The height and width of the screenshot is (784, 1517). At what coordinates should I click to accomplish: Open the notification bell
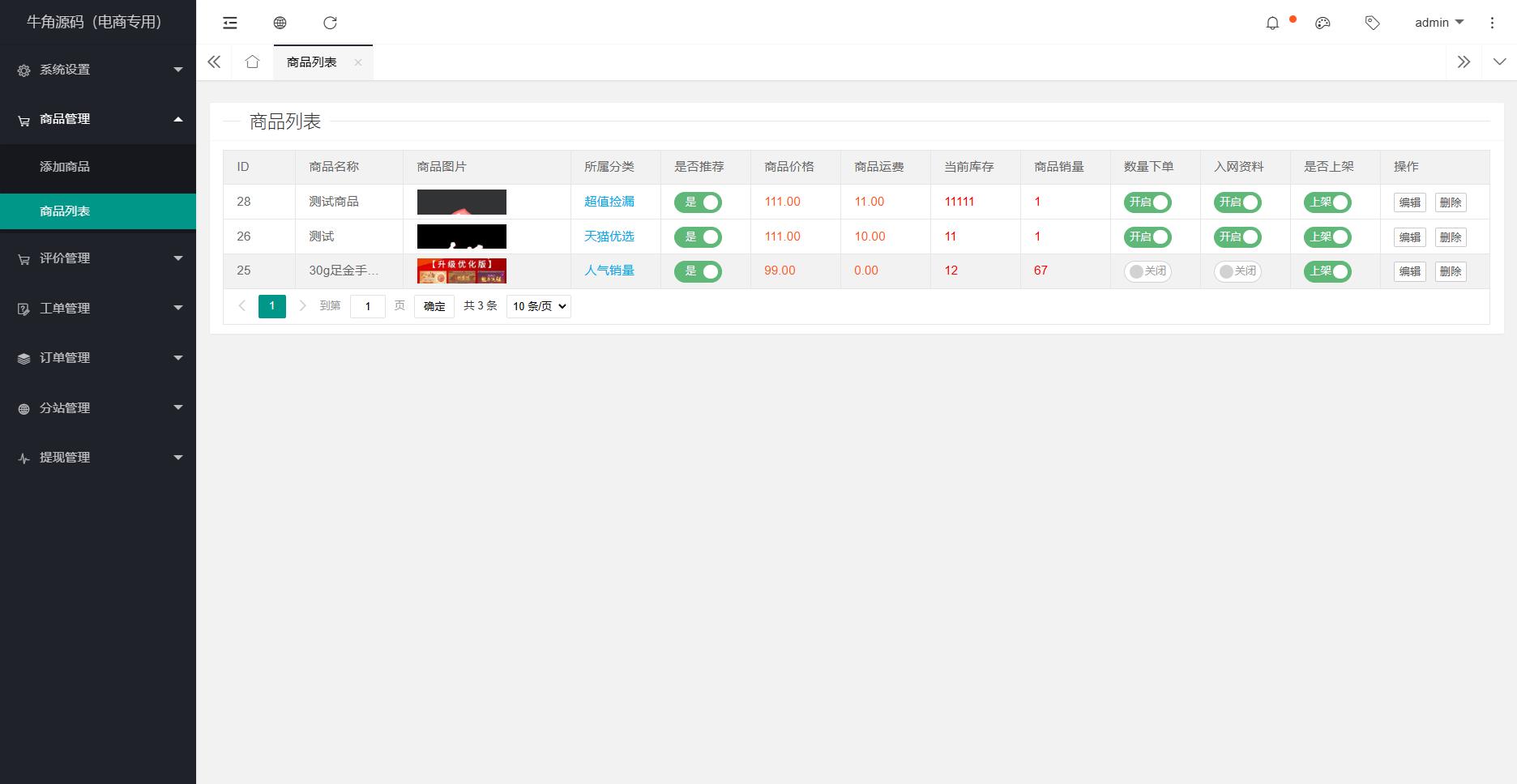1272,23
